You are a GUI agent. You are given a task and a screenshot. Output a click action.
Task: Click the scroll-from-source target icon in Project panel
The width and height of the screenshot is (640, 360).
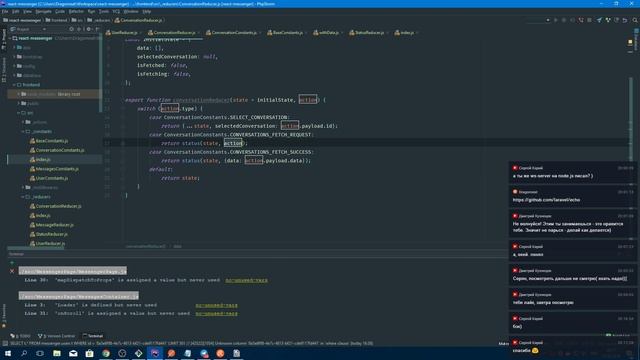(71, 29)
